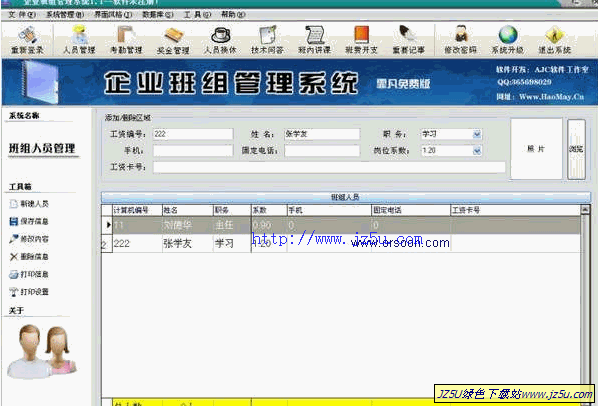The image size is (598, 406).
Task: Click the 班组人员 panel title bar
Action: coord(346,197)
